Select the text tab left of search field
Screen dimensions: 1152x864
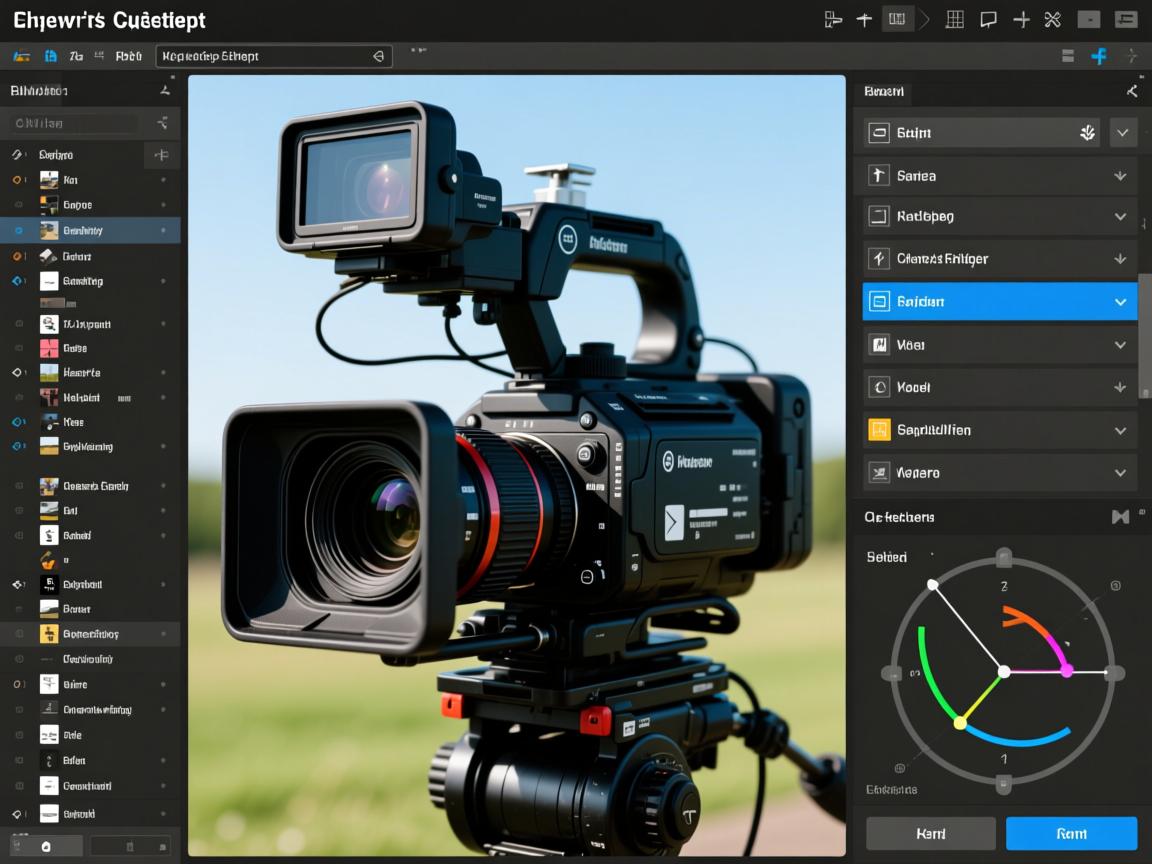point(128,57)
